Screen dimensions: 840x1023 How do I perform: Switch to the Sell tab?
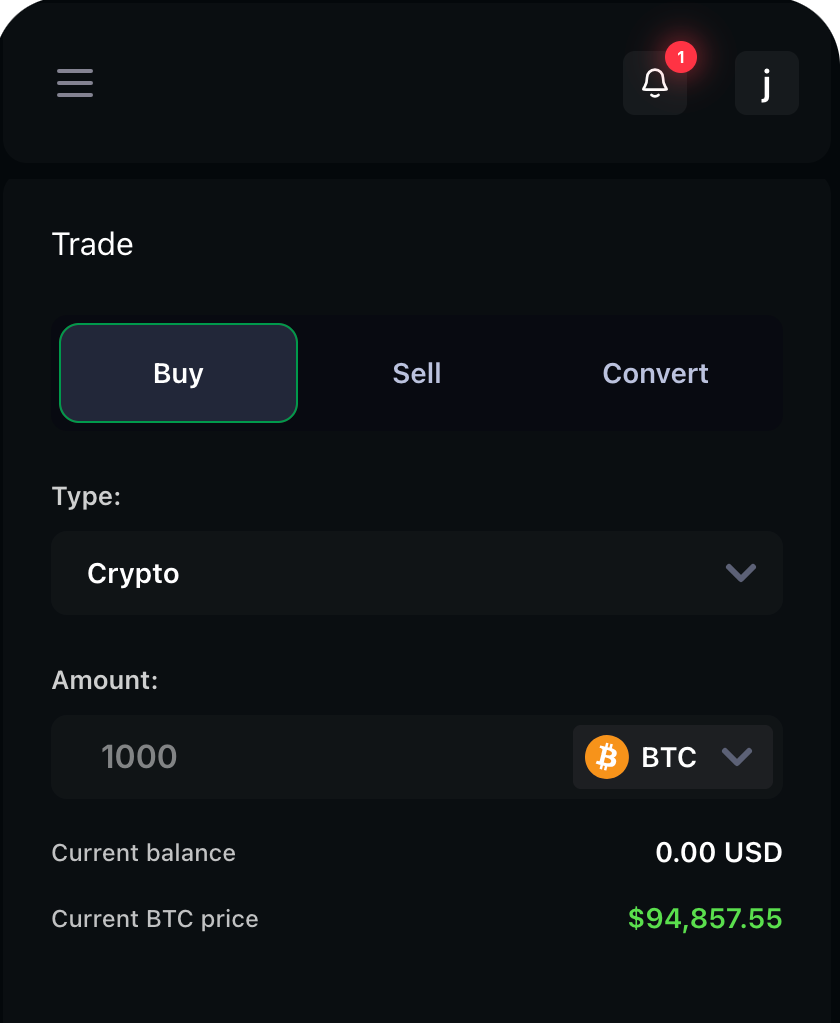[x=417, y=373]
